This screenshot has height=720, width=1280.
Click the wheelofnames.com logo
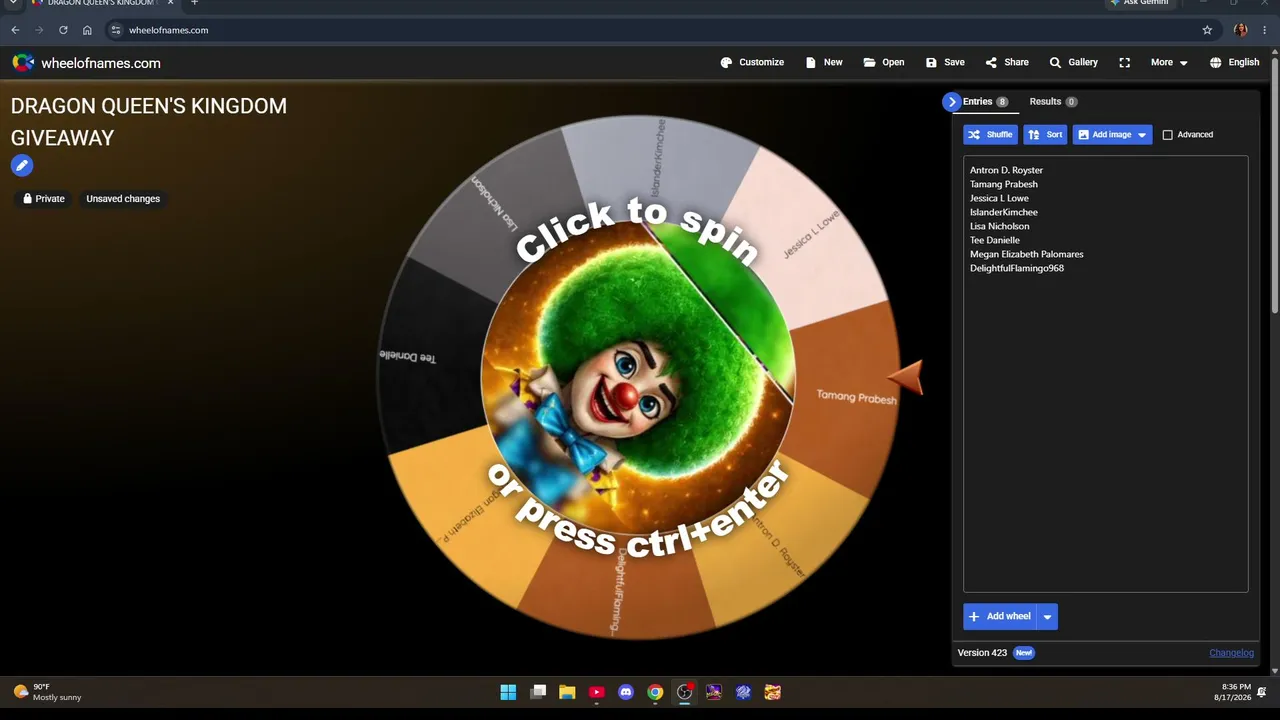(x=86, y=63)
